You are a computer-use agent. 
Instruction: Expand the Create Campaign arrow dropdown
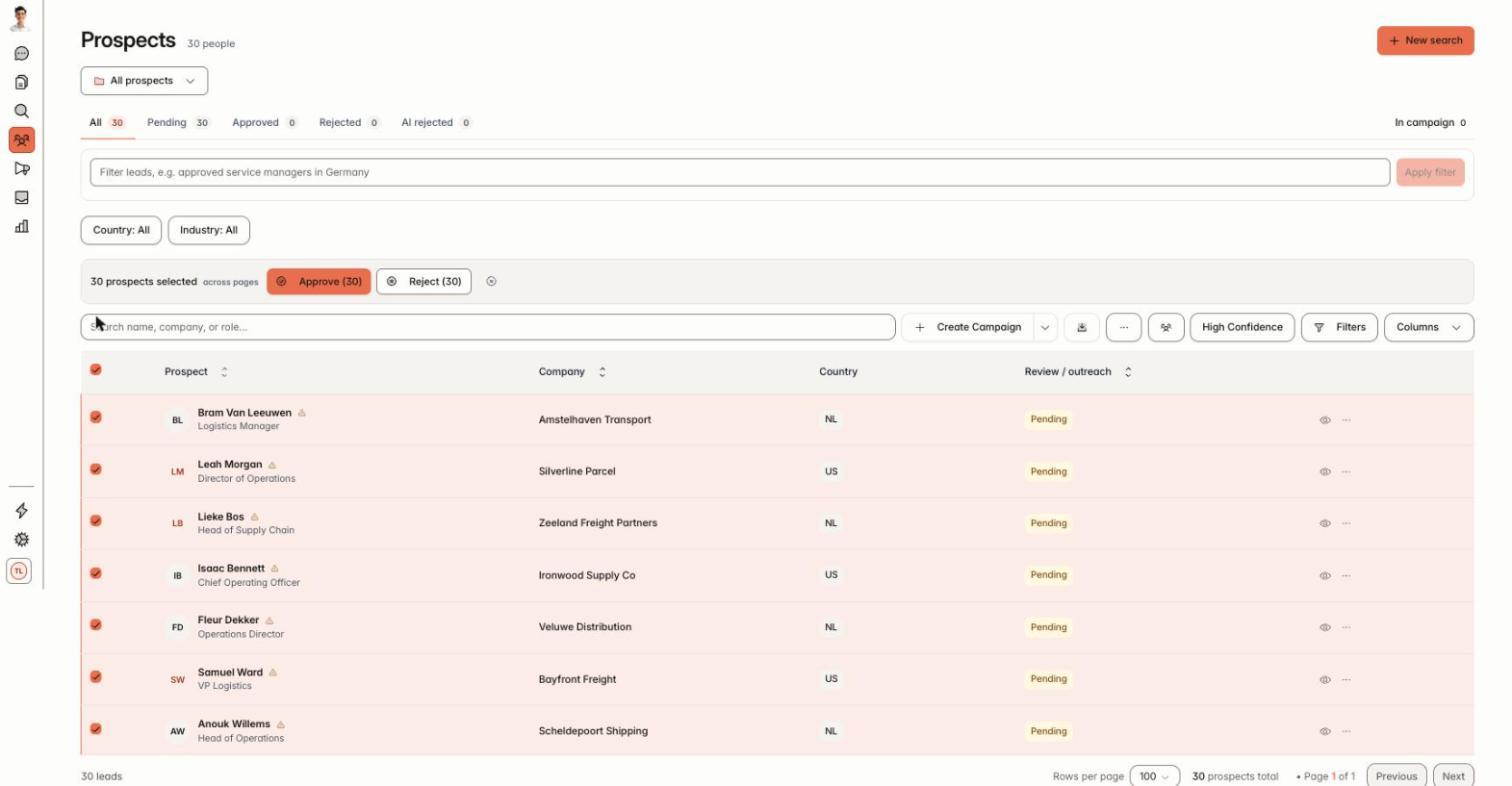pyautogui.click(x=1045, y=327)
